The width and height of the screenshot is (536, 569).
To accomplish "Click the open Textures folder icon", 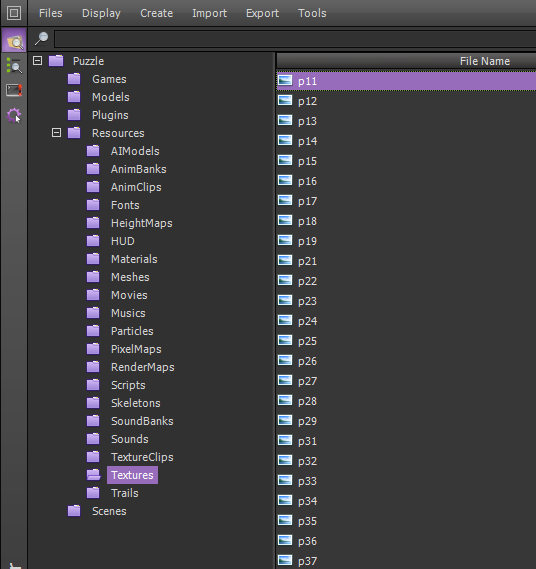I will point(94,475).
